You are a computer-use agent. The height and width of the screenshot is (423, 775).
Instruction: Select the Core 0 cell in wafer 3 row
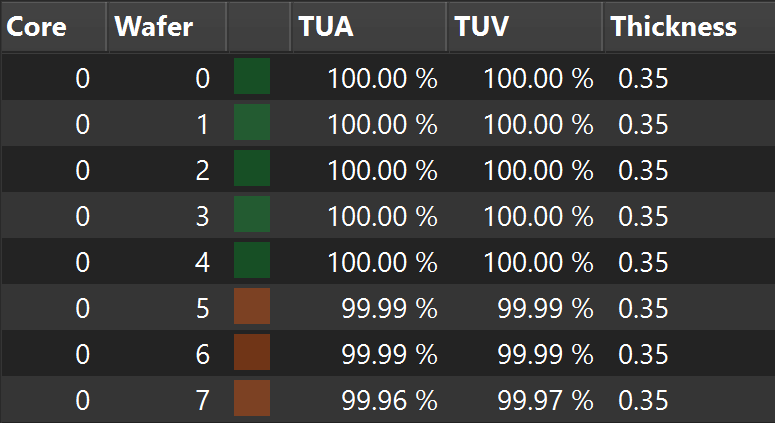tap(53, 215)
